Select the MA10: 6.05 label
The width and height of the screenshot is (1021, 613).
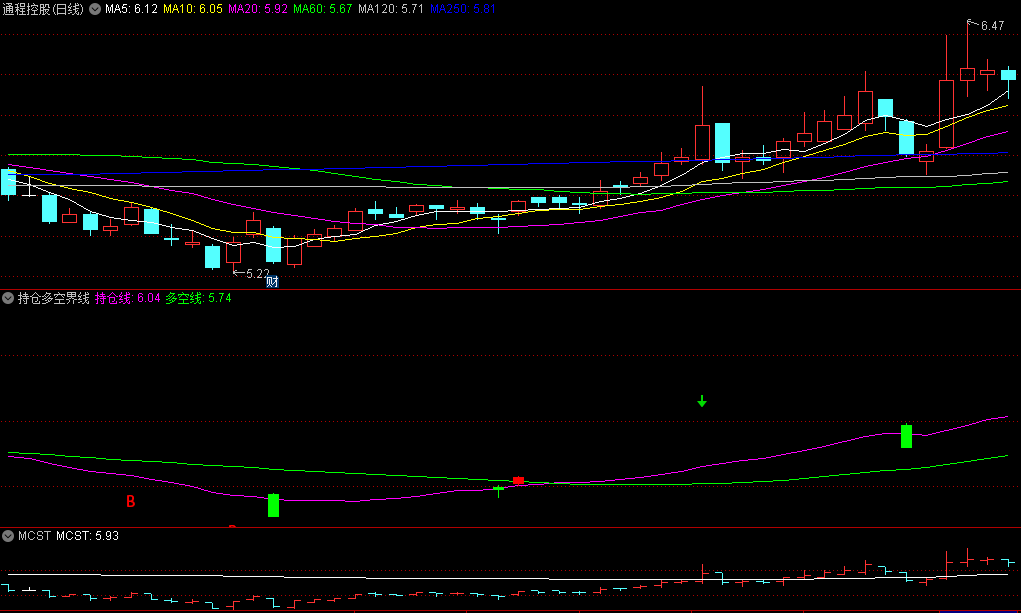193,9
